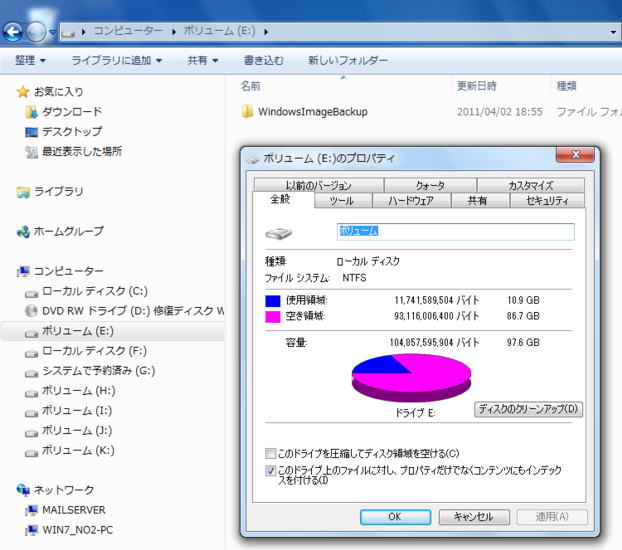Click the volume label text field

[455, 231]
